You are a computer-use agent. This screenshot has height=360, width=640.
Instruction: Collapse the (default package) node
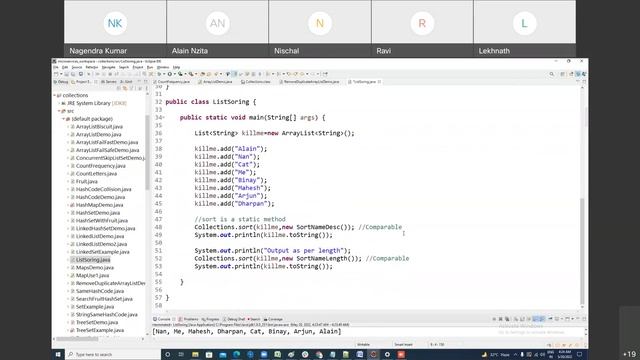click(63, 119)
